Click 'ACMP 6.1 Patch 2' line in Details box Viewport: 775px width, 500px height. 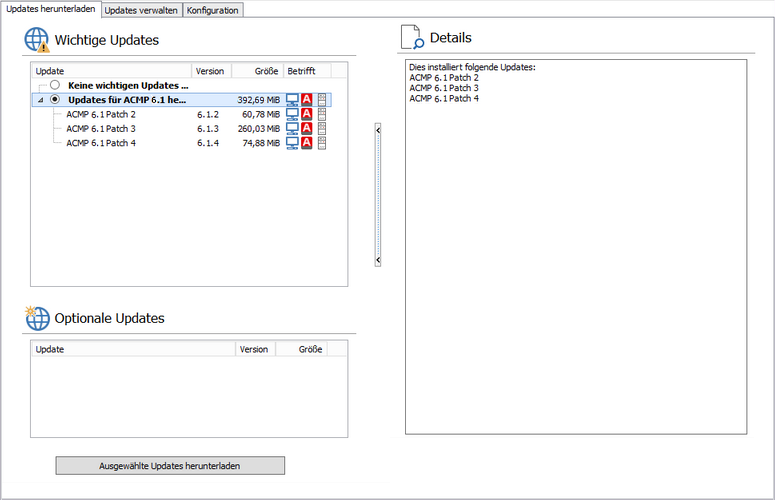point(444,78)
